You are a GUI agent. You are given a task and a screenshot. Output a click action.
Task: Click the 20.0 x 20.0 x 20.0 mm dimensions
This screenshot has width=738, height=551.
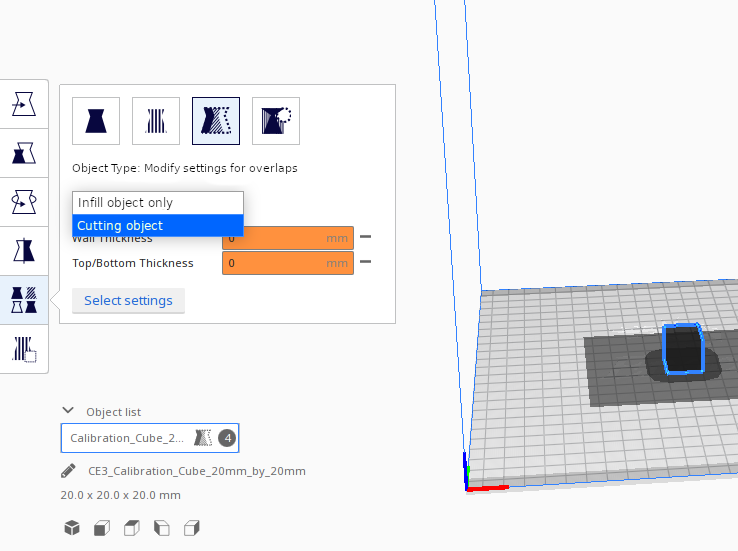coord(120,495)
